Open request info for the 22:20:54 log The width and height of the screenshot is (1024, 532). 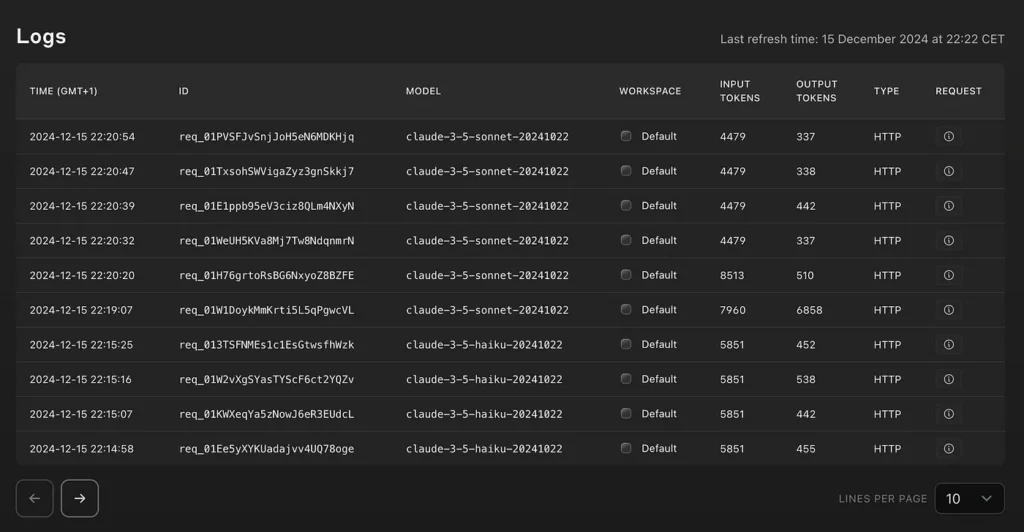click(x=949, y=137)
